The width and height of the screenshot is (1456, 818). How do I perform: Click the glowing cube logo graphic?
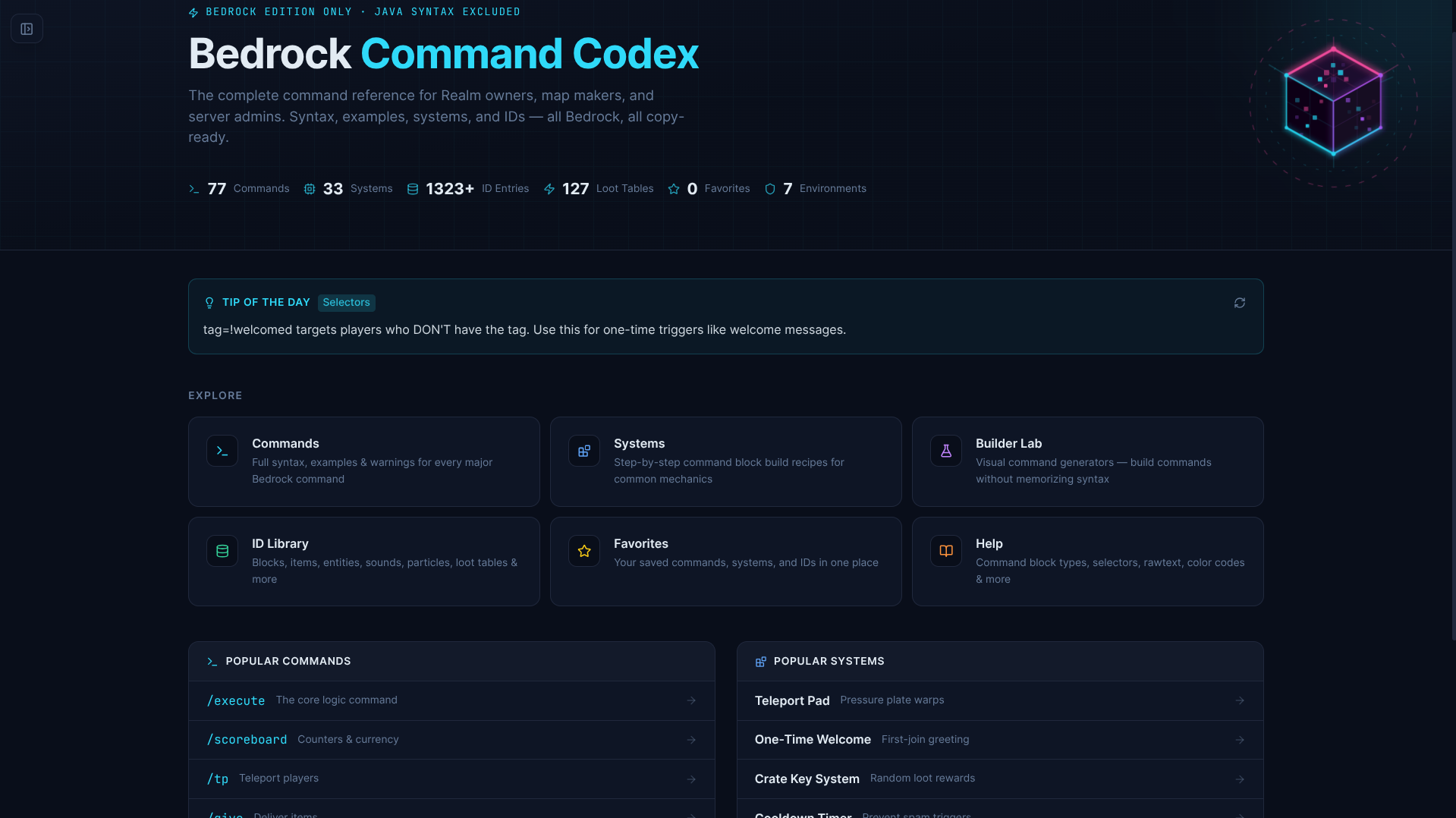(x=1333, y=102)
